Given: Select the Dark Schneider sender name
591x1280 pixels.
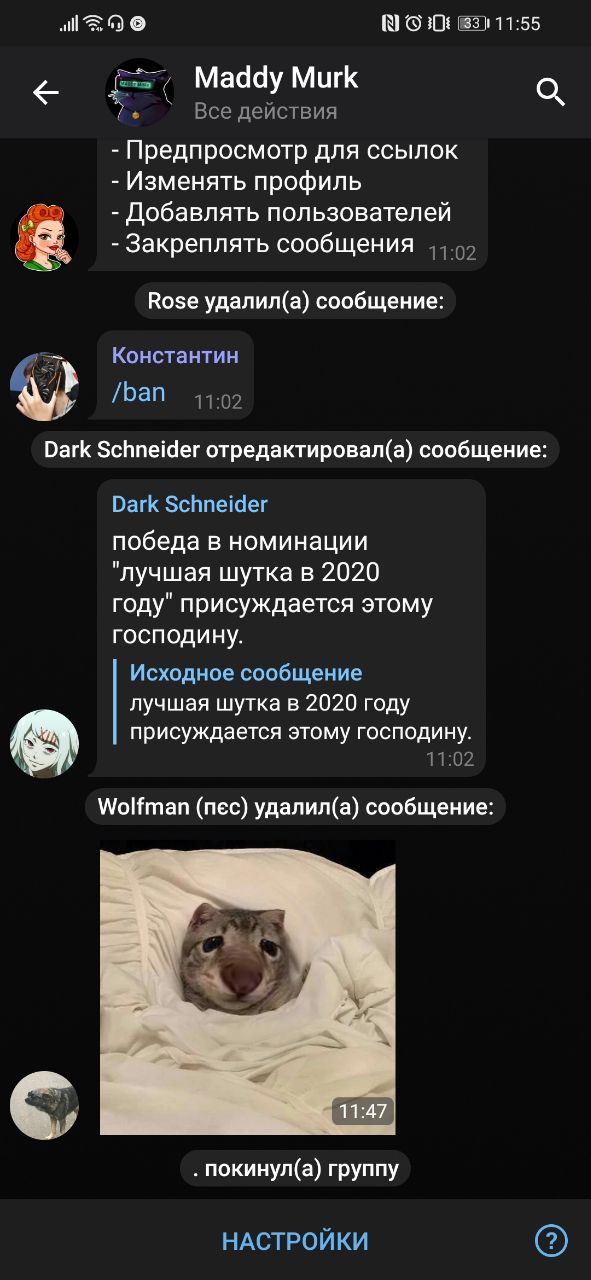Looking at the screenshot, I should pos(189,504).
